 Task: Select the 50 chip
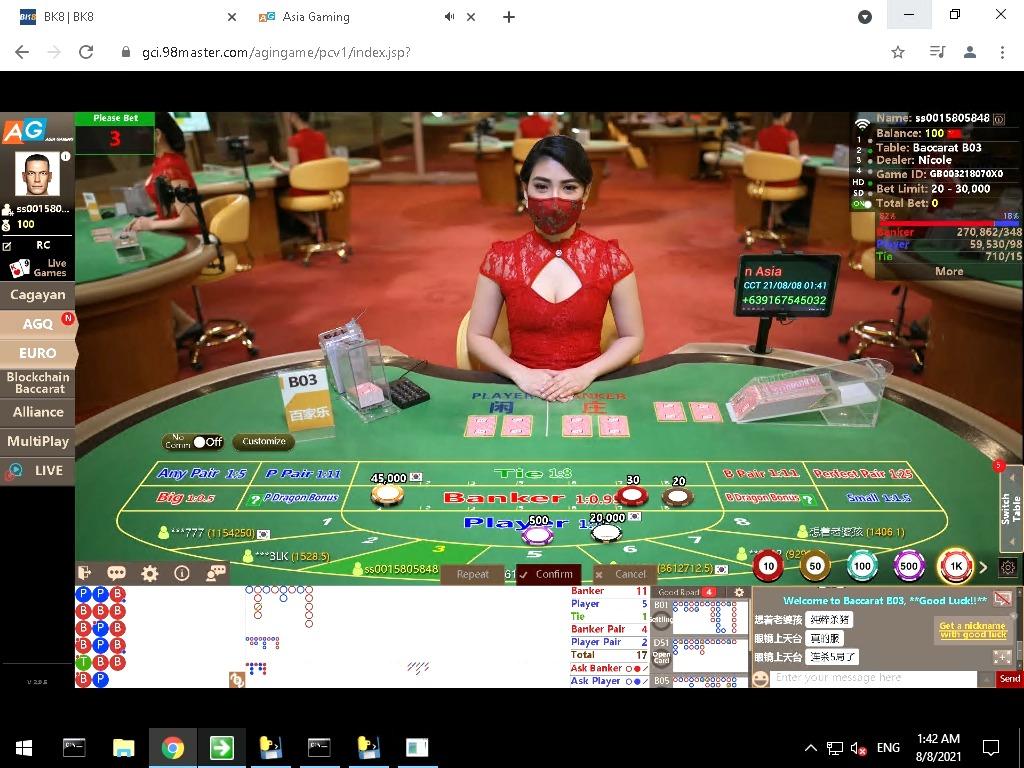tap(815, 566)
